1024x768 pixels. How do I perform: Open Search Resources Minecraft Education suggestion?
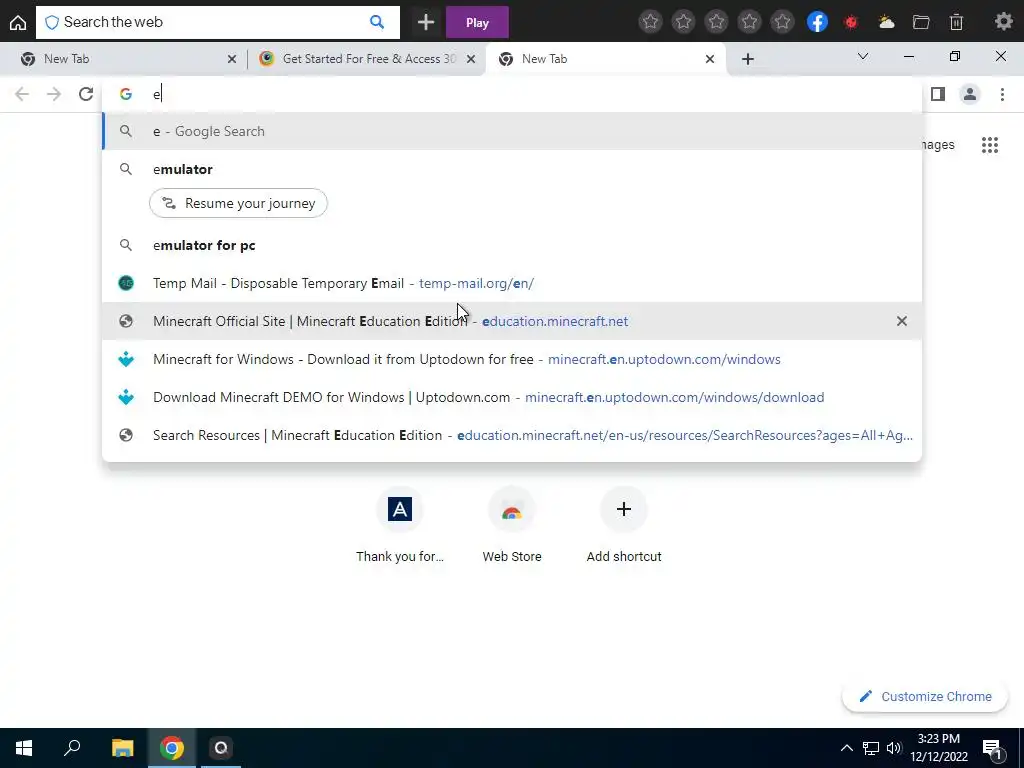click(x=512, y=435)
